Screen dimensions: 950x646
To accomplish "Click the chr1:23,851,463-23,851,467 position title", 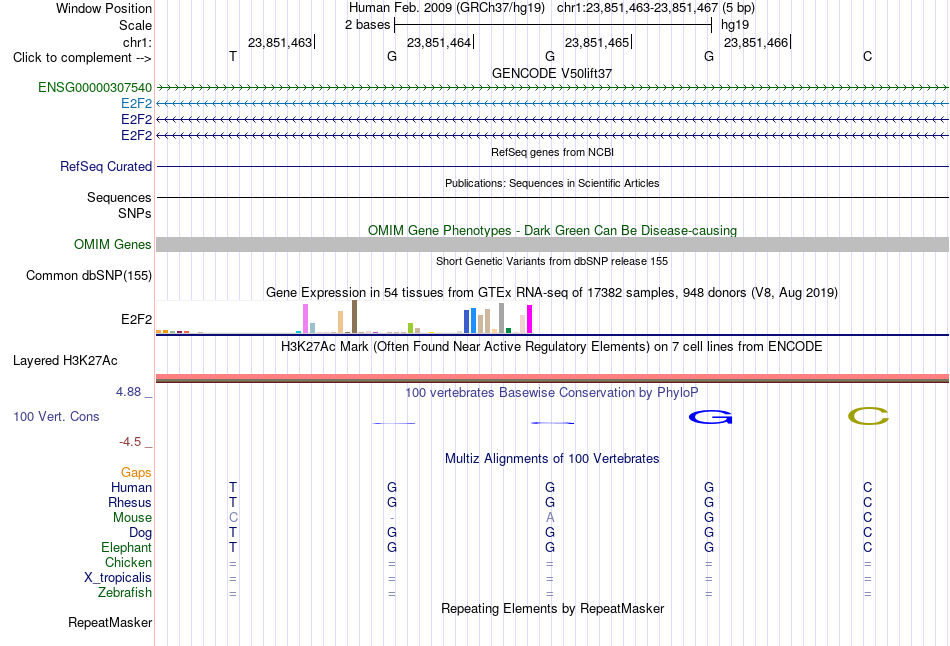I will 637,8.
